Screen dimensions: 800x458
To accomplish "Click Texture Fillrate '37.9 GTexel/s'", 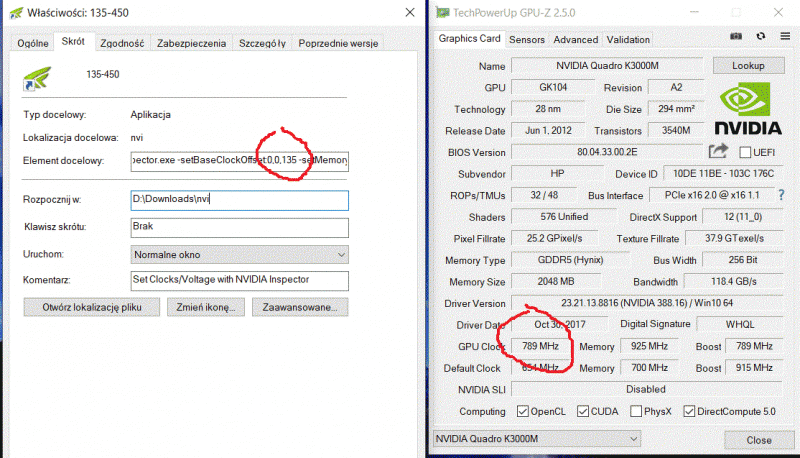I will pos(734,238).
